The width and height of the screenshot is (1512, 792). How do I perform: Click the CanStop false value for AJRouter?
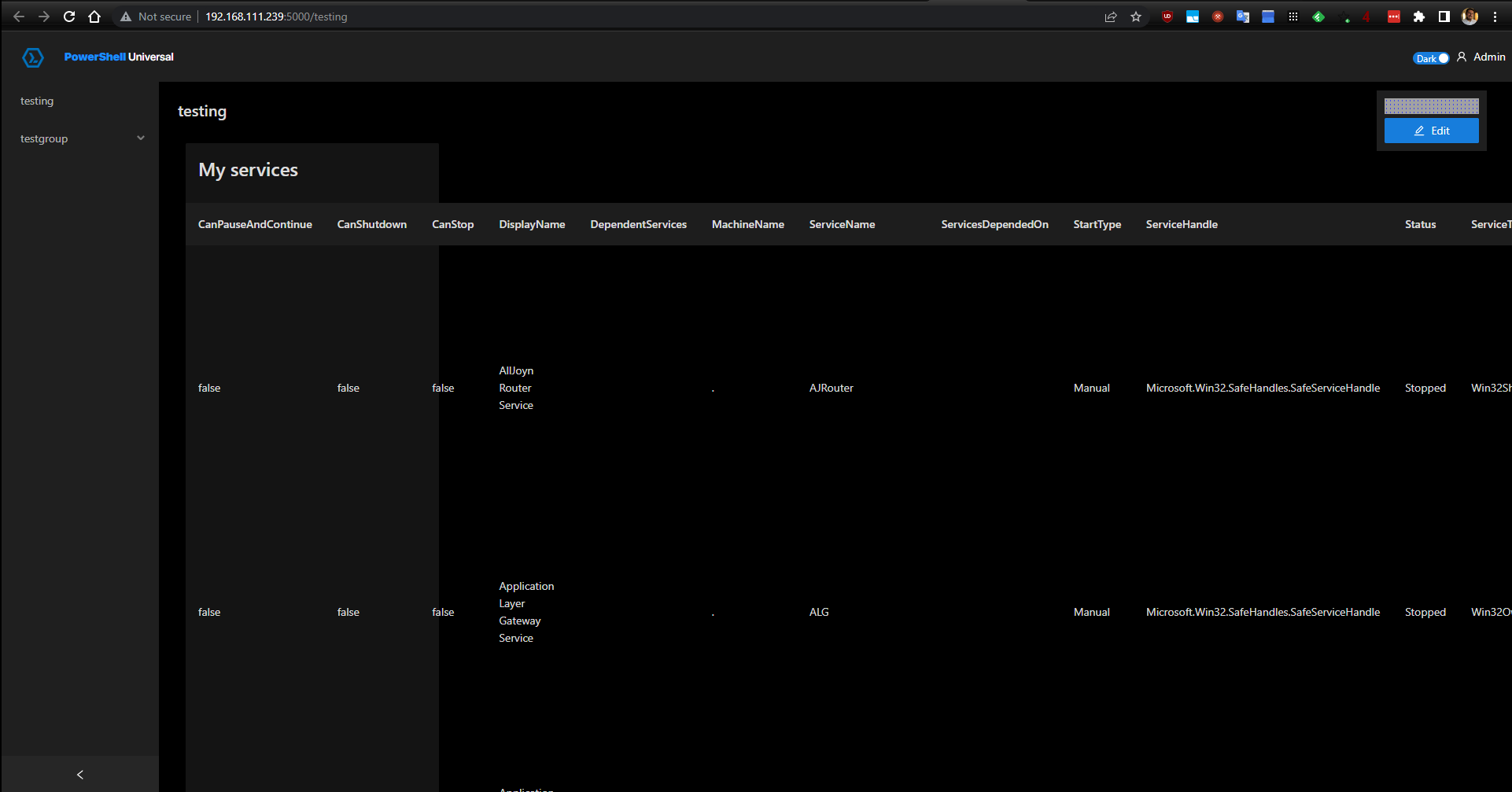443,388
